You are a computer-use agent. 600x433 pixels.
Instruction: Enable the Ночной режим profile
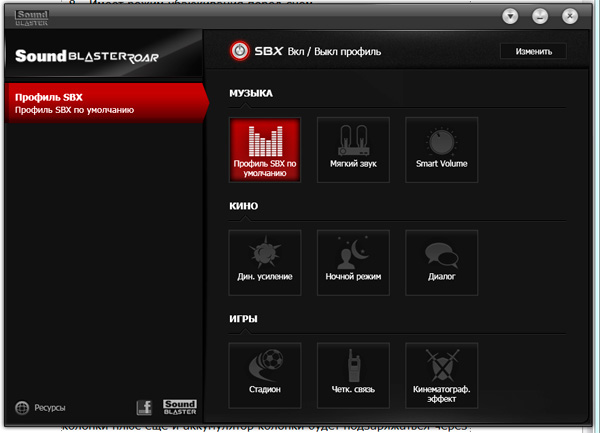[353, 262]
